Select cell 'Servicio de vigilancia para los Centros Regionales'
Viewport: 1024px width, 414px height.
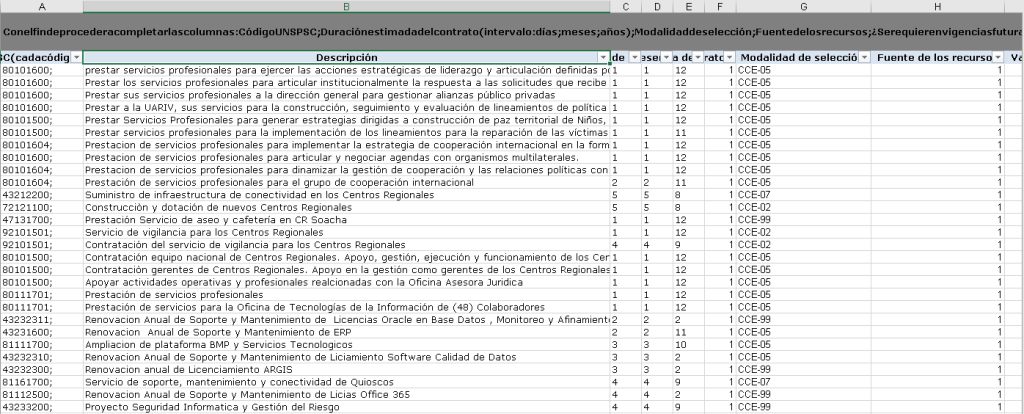pyautogui.click(x=347, y=232)
